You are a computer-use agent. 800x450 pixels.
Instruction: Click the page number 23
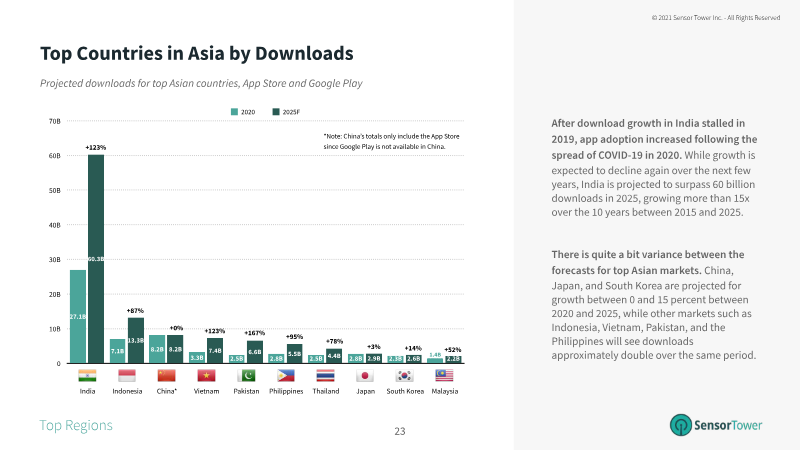[x=400, y=431]
